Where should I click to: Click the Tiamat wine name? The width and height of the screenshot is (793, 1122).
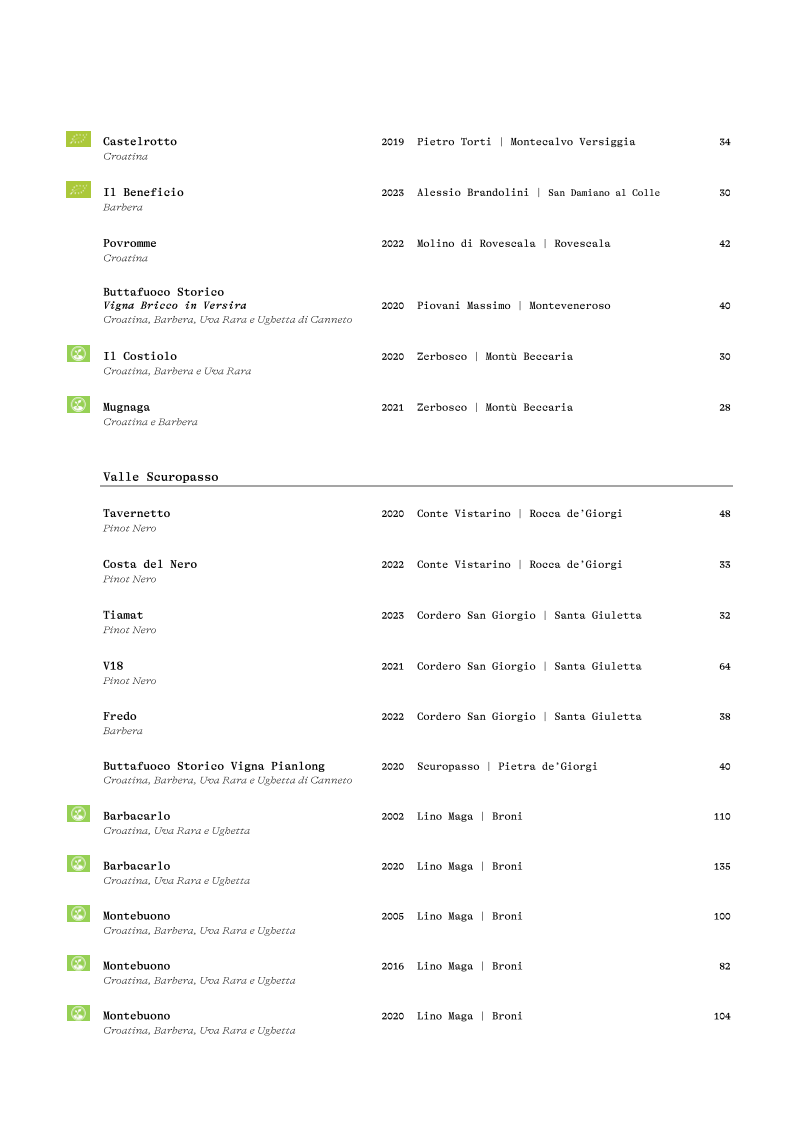click(x=123, y=616)
